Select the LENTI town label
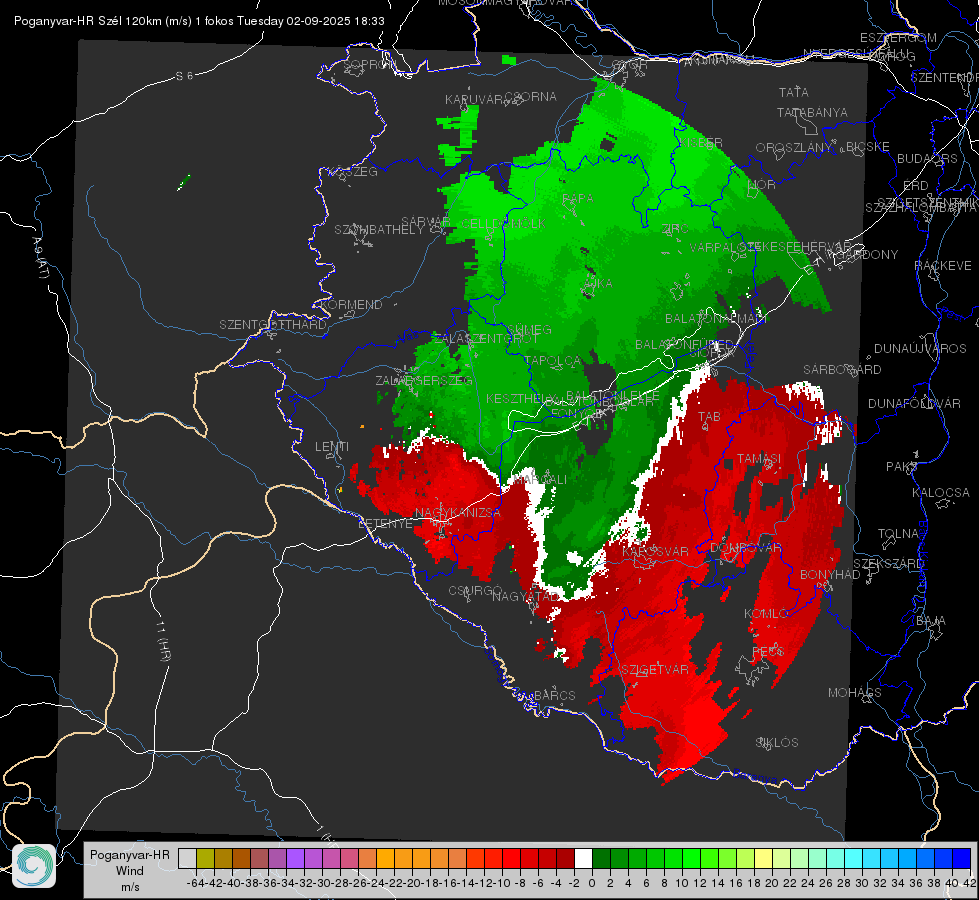The height and width of the screenshot is (900, 979). click(x=332, y=447)
